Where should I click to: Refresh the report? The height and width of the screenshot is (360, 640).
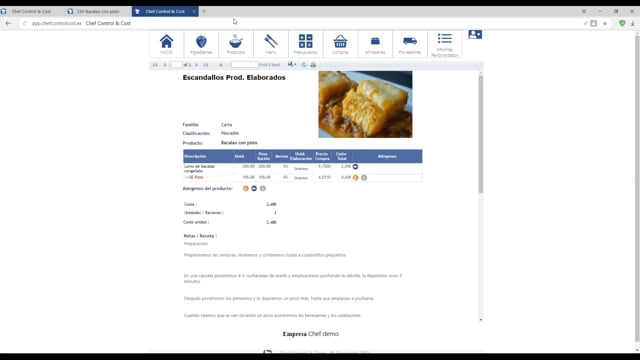pos(304,65)
